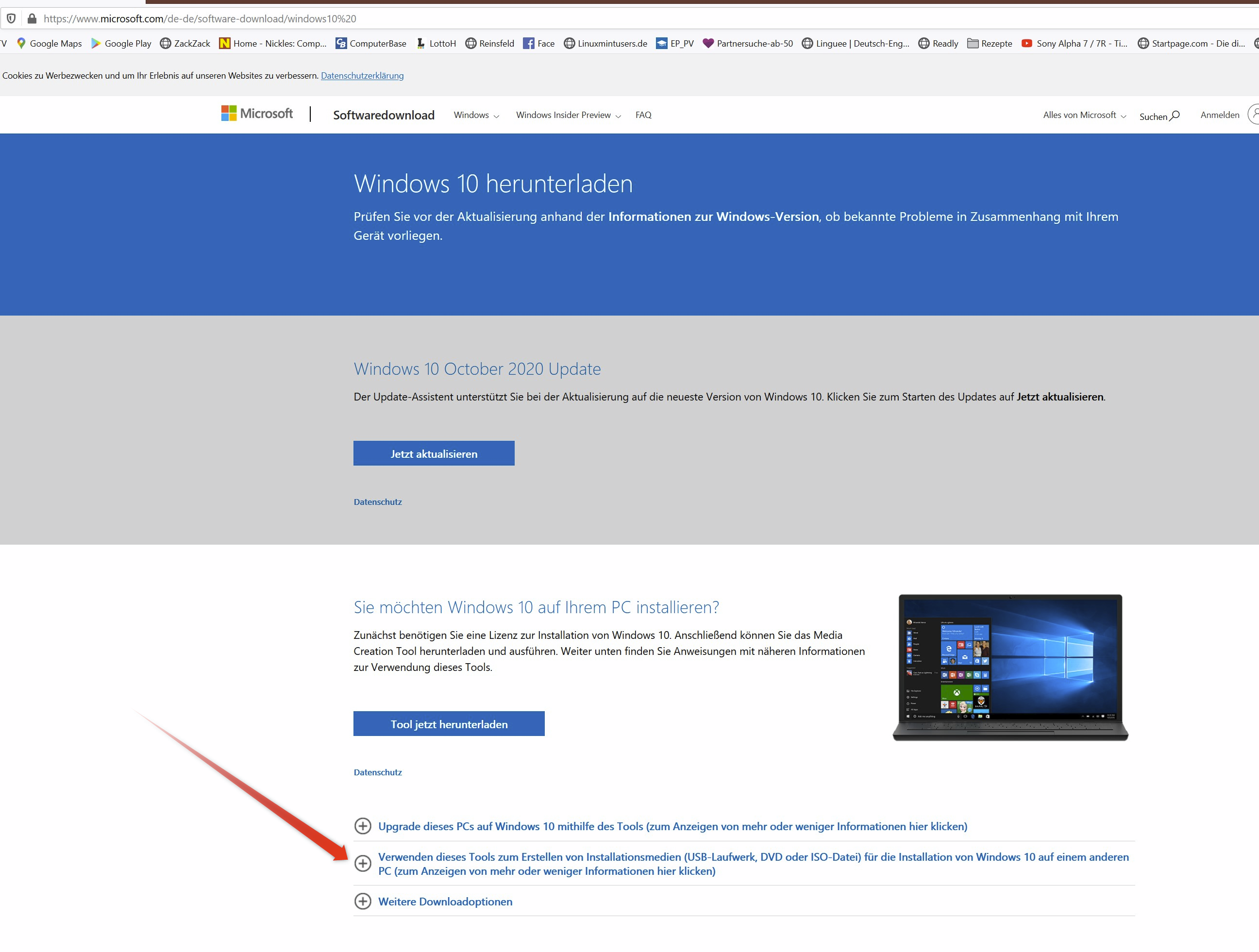1259x952 pixels.
Task: Open the Partnersuche-ab-50 bookmark
Action: tap(748, 43)
